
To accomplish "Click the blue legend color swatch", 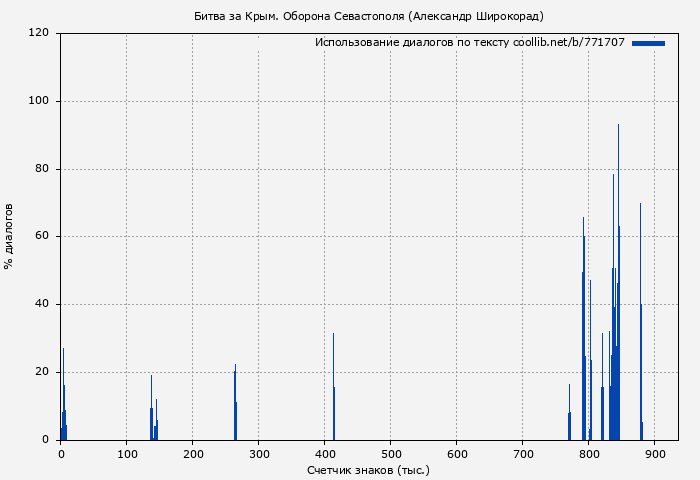I will (x=648, y=43).
